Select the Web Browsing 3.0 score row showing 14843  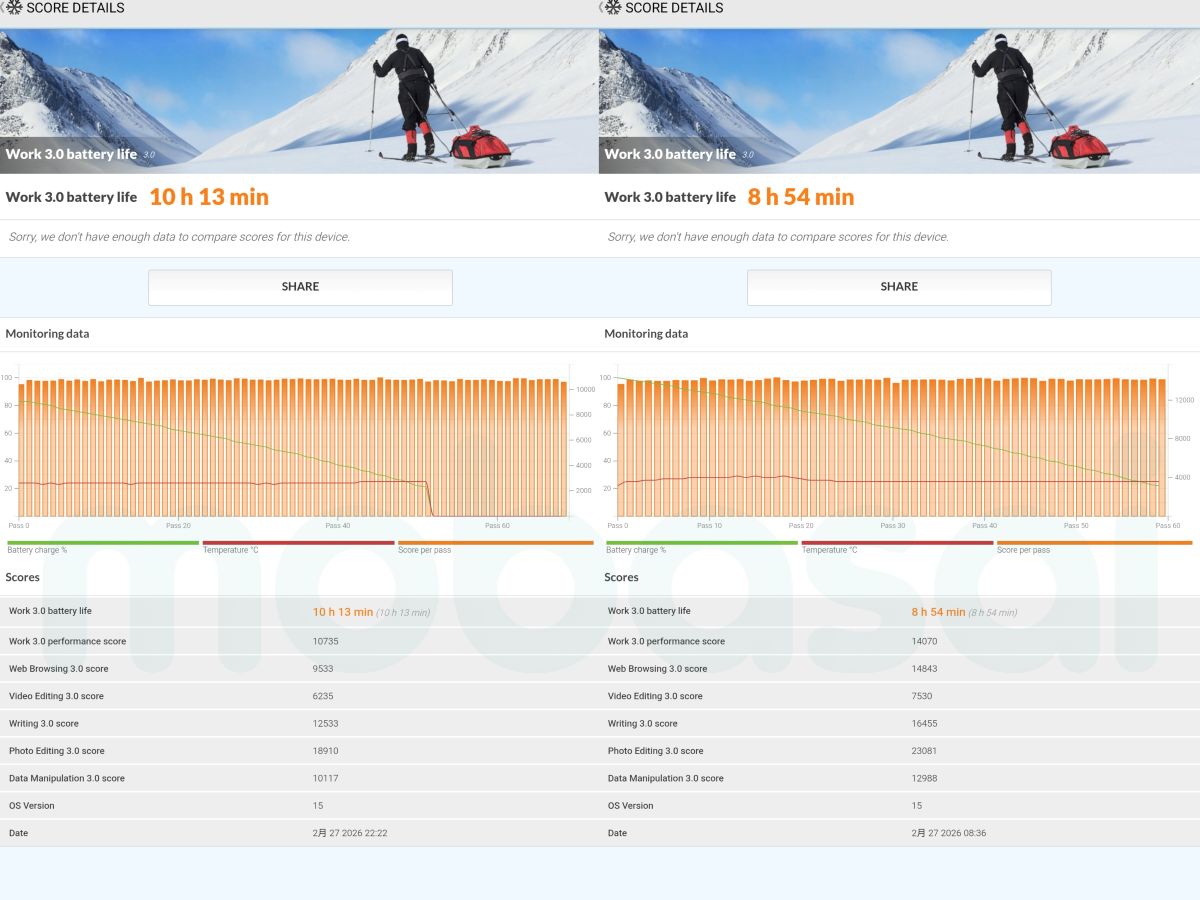pyautogui.click(x=899, y=669)
